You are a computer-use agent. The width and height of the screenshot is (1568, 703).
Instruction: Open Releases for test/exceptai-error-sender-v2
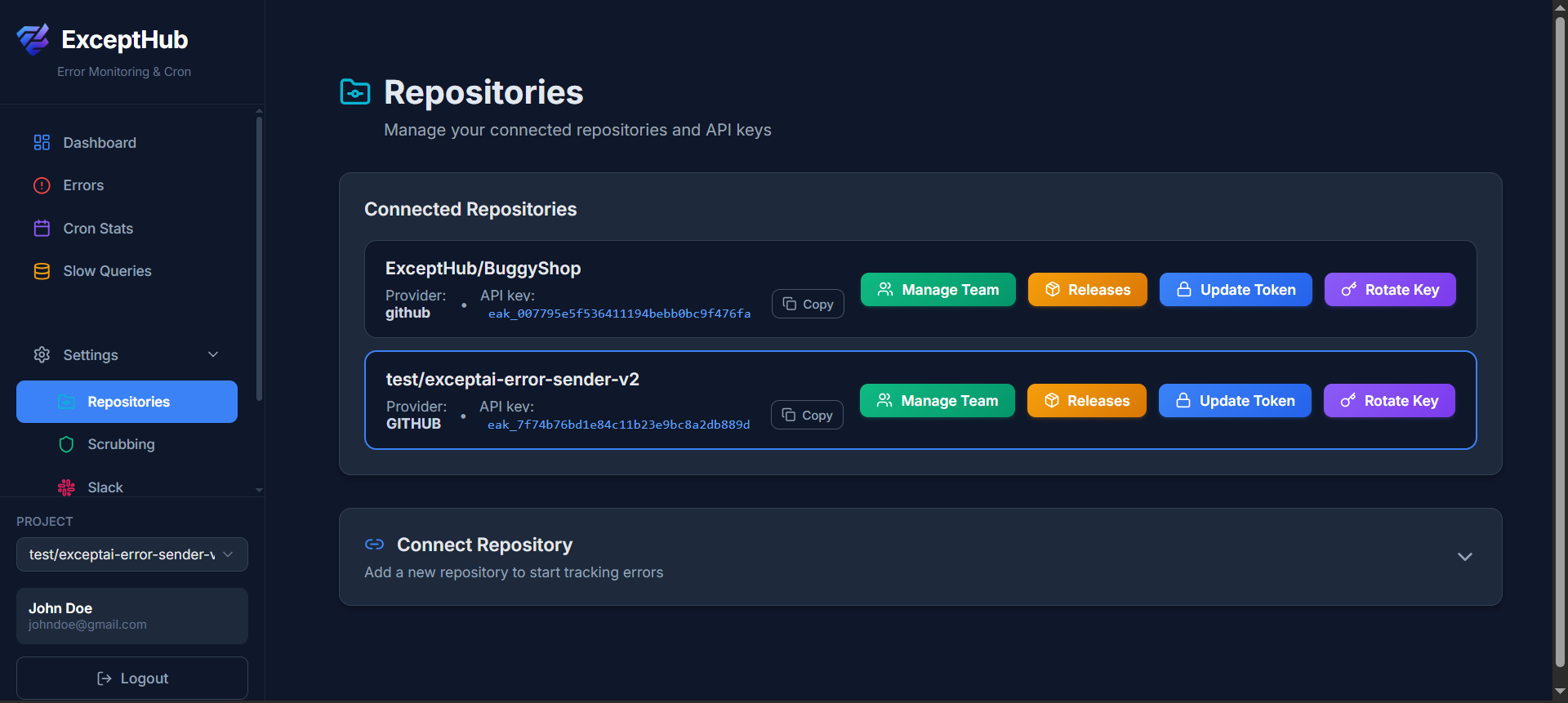tap(1087, 401)
